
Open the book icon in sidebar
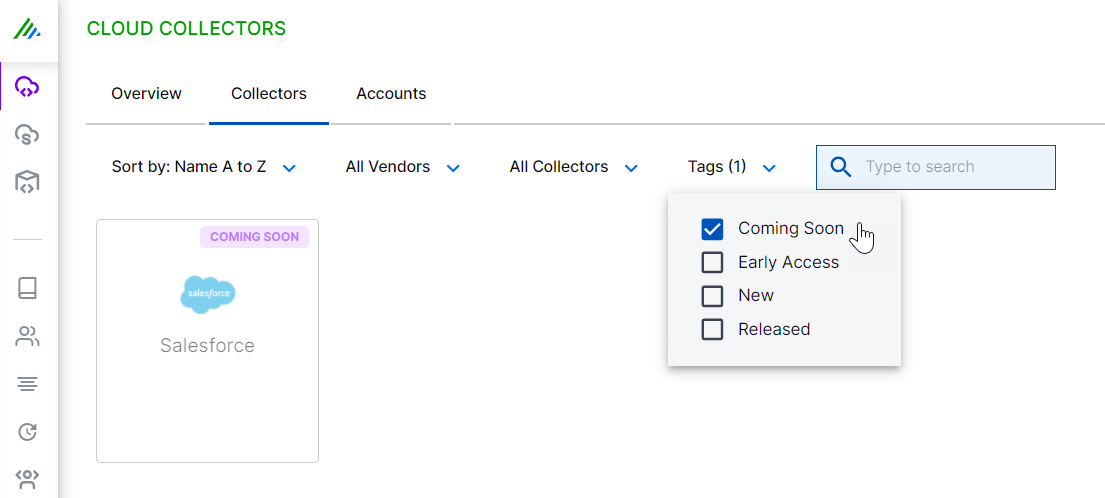pos(27,288)
